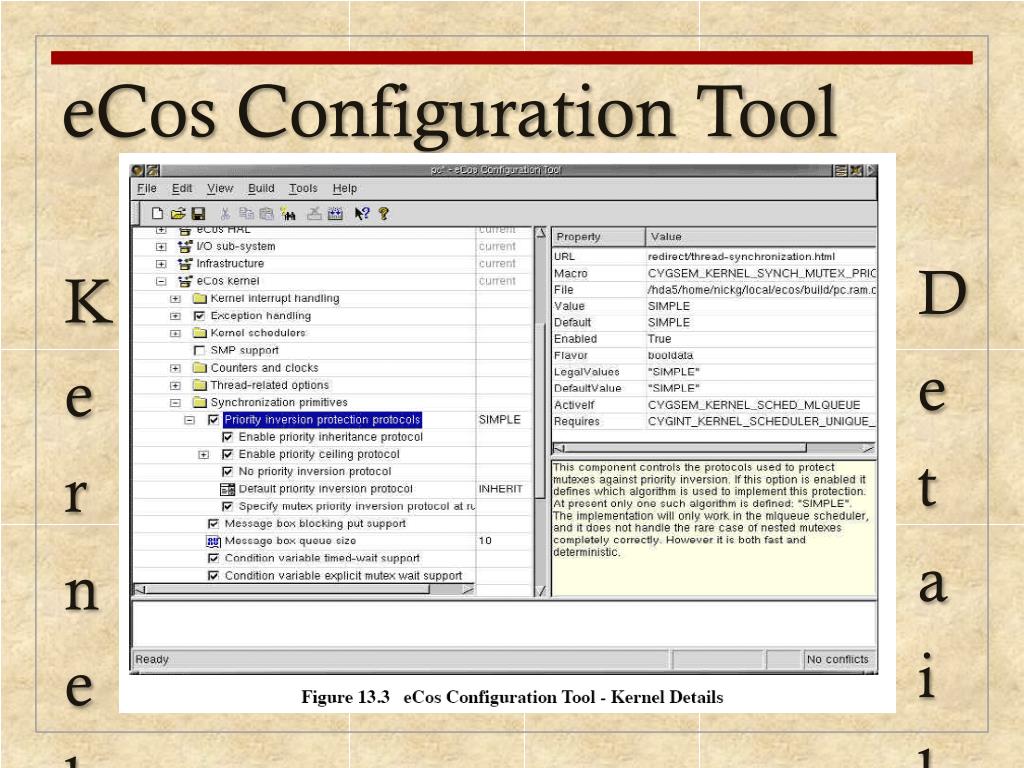
Task: Click the Paste clipboard icon
Action: [266, 214]
